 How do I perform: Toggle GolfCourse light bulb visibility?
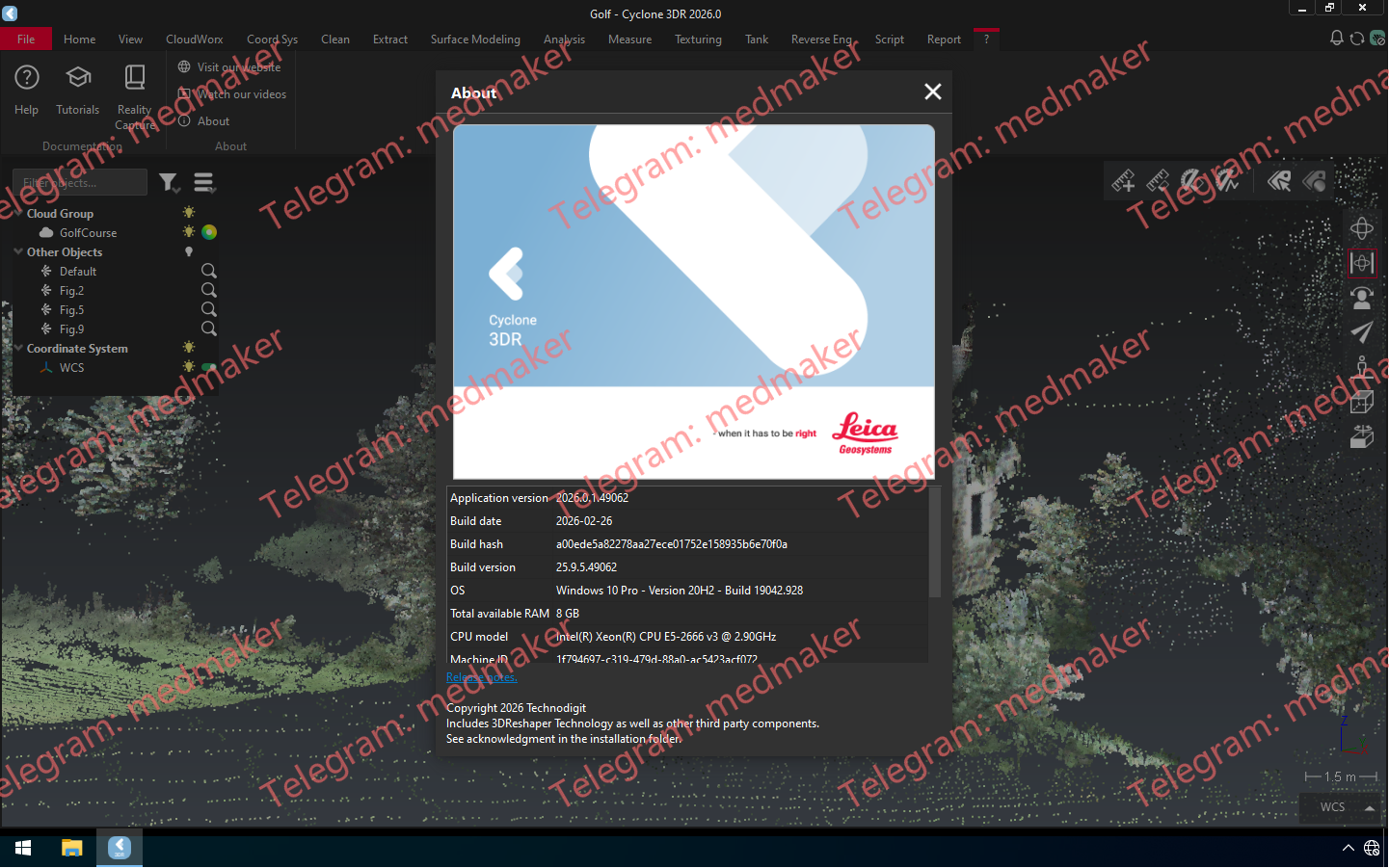(x=189, y=232)
